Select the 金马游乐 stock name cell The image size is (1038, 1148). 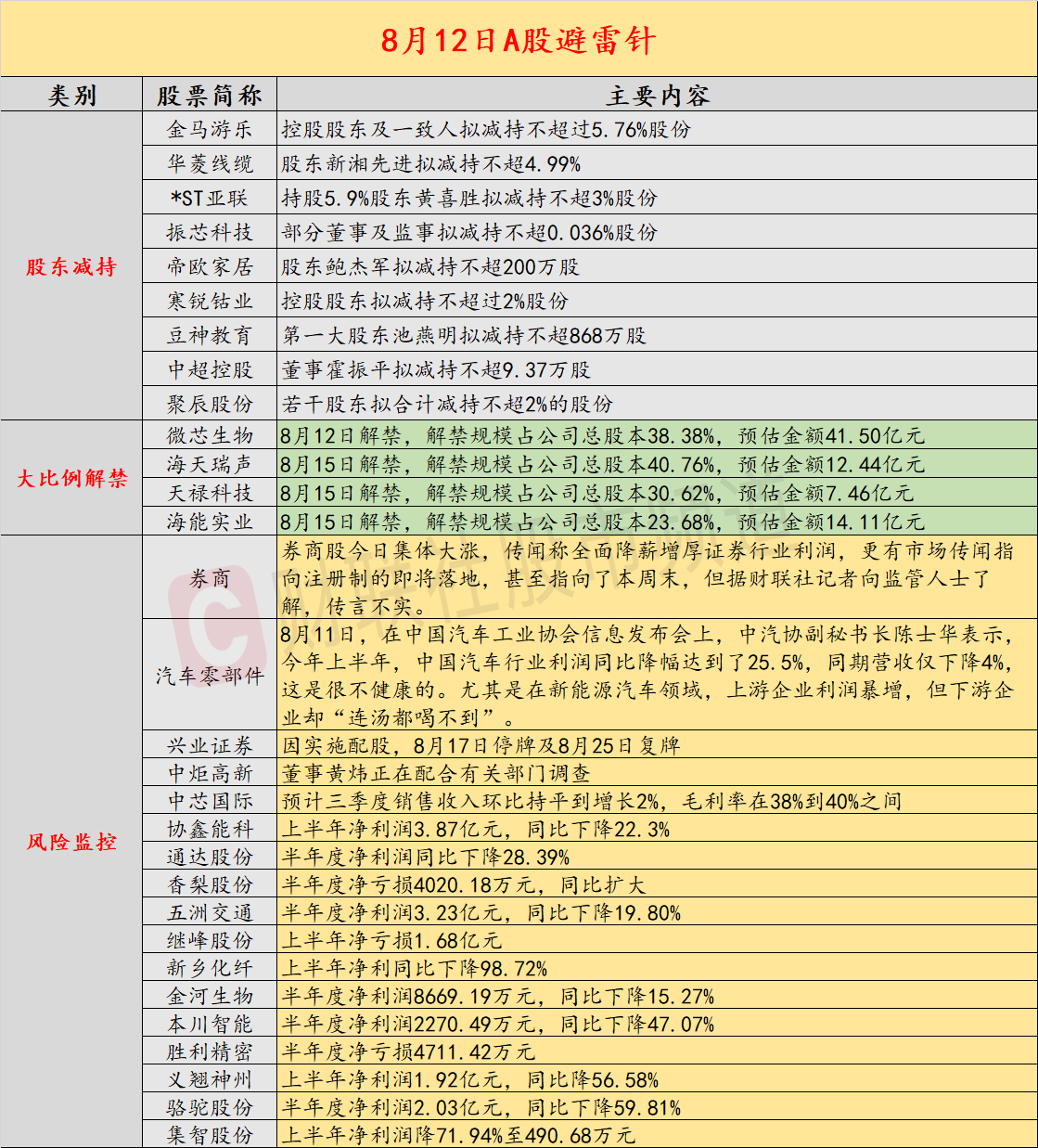[x=210, y=129]
